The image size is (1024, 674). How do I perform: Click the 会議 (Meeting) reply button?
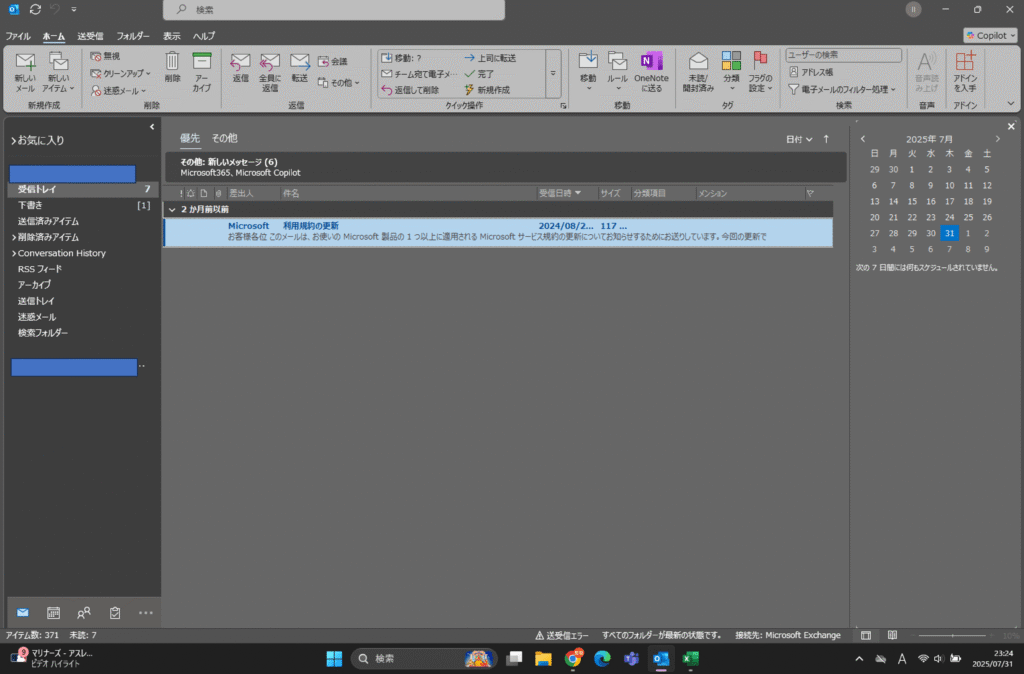pyautogui.click(x=332, y=61)
